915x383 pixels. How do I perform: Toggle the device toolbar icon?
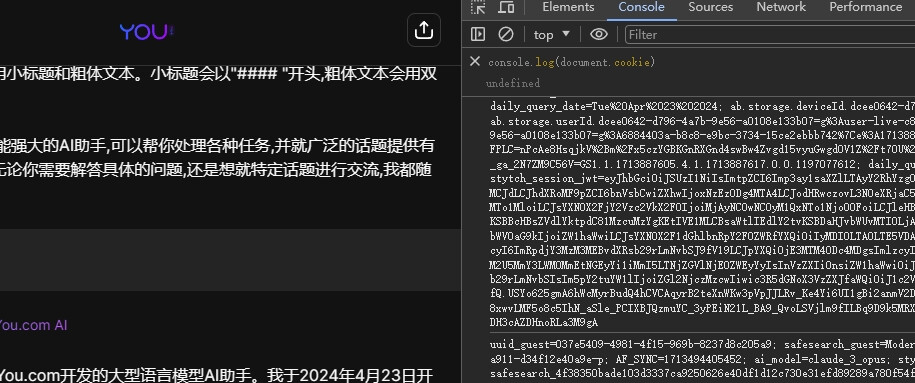506,7
